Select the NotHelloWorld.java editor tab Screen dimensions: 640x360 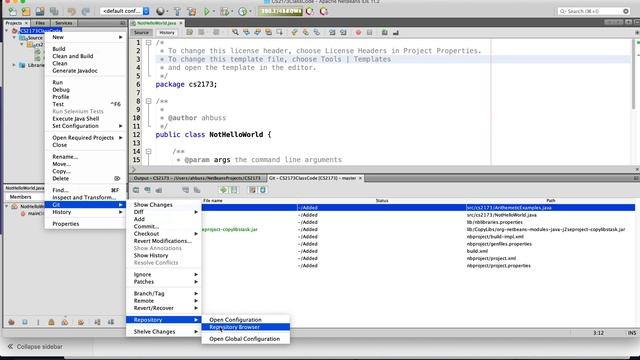[x=156, y=23]
